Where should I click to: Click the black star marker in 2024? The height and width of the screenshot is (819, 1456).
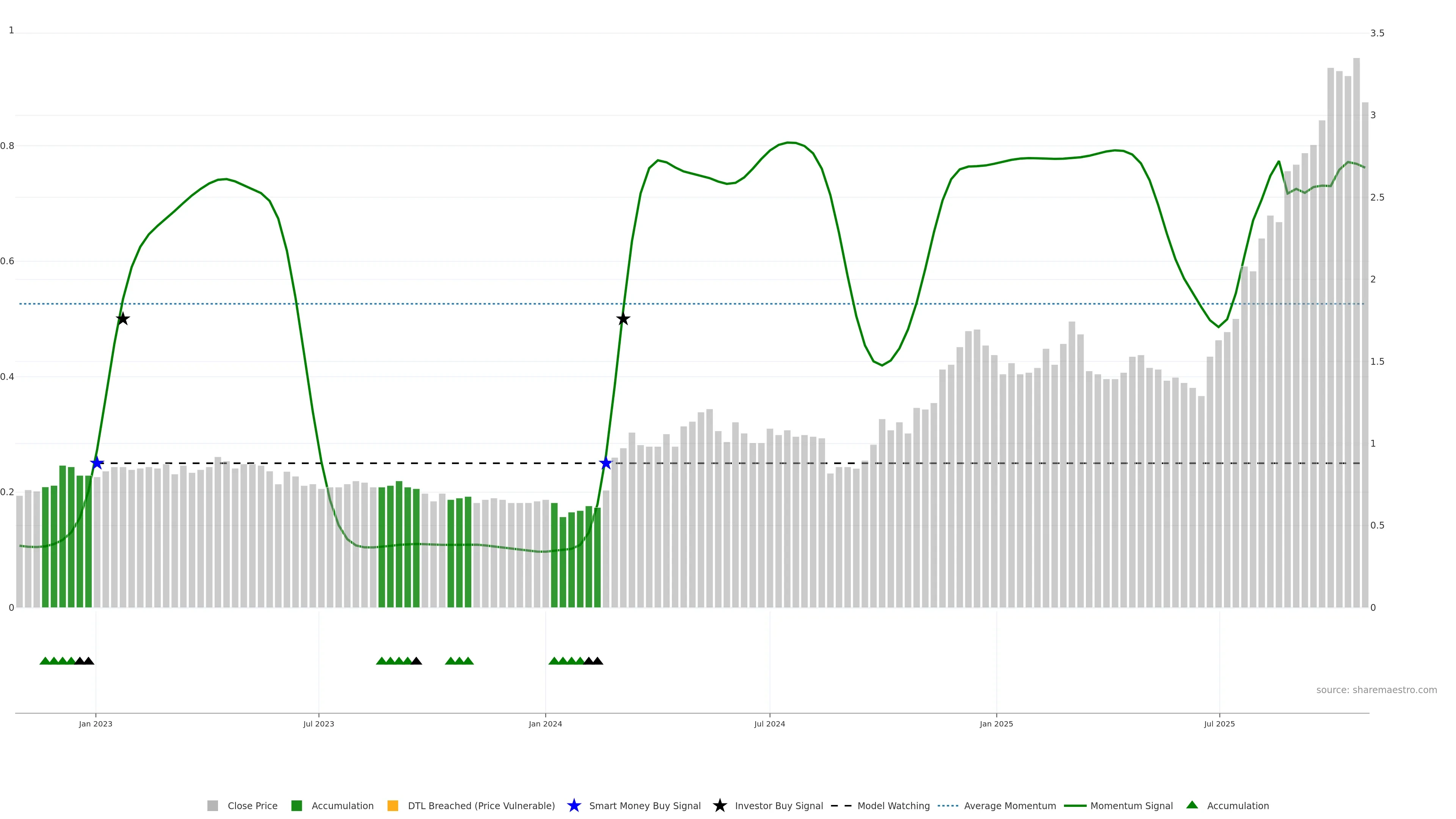click(x=623, y=319)
